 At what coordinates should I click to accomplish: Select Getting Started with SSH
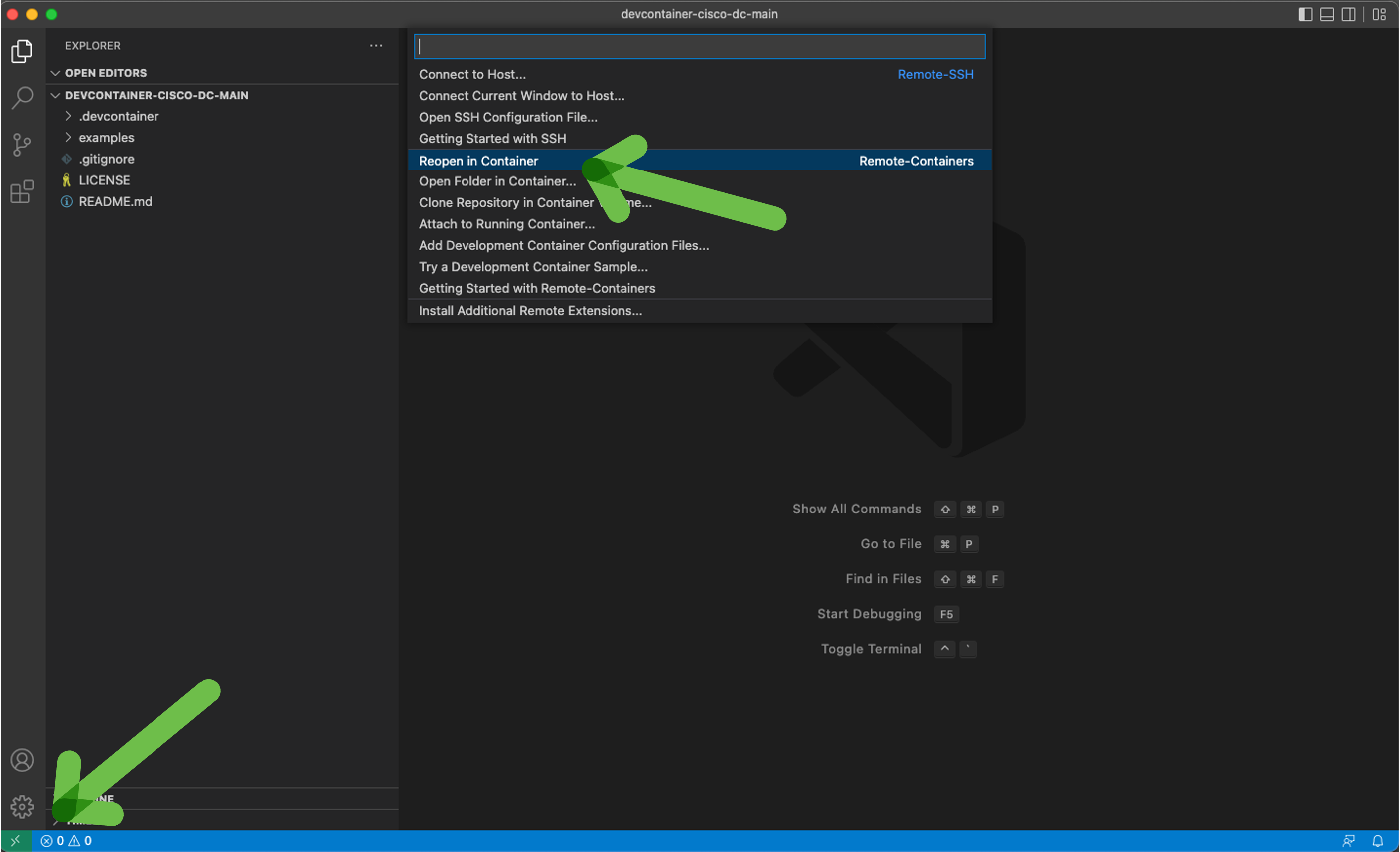pyautogui.click(x=699, y=139)
